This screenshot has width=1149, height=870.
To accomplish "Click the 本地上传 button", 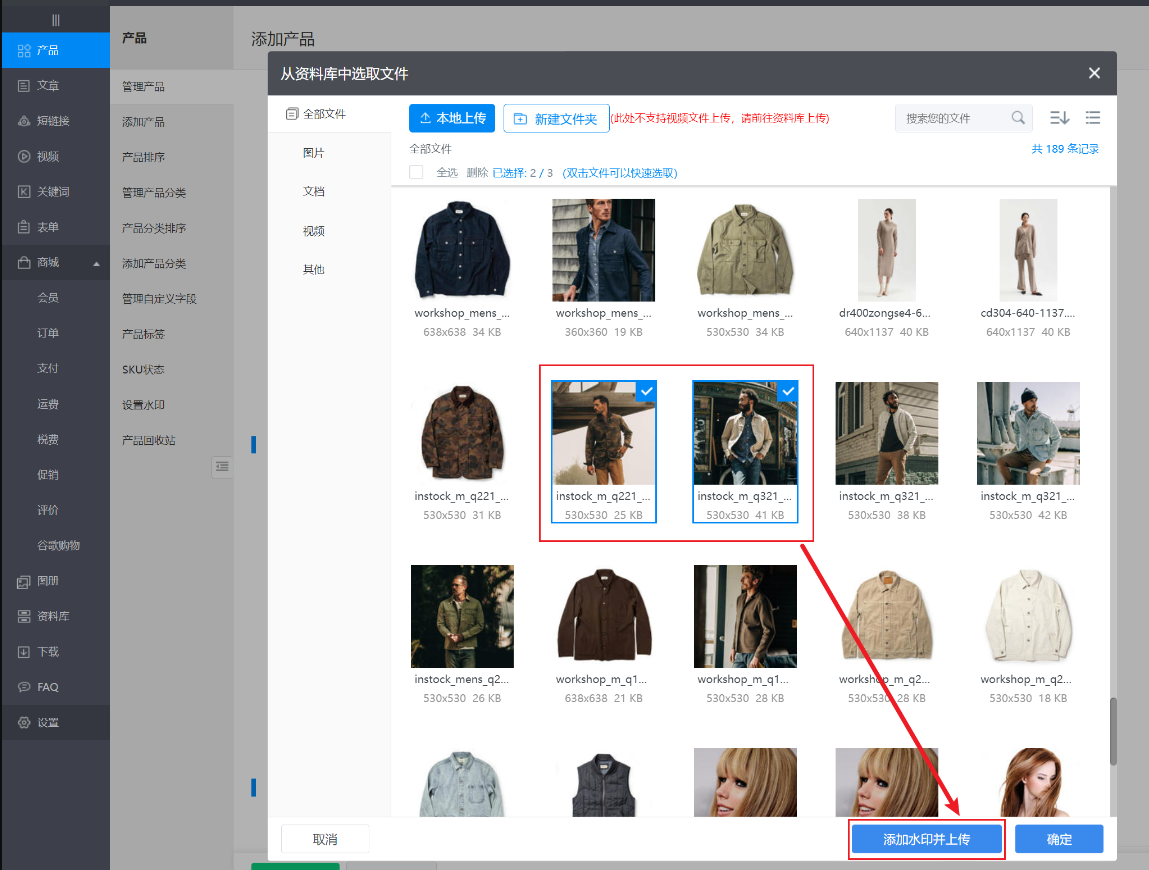I will (452, 118).
